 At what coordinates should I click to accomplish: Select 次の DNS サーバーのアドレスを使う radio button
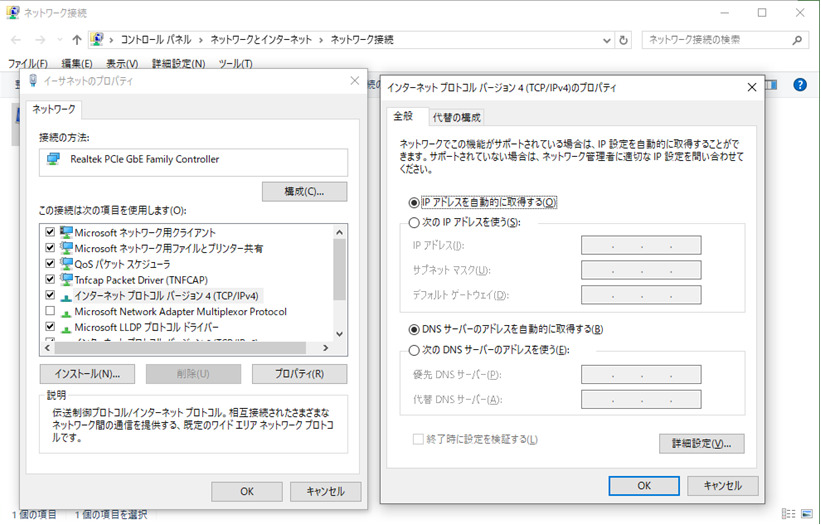pos(414,350)
